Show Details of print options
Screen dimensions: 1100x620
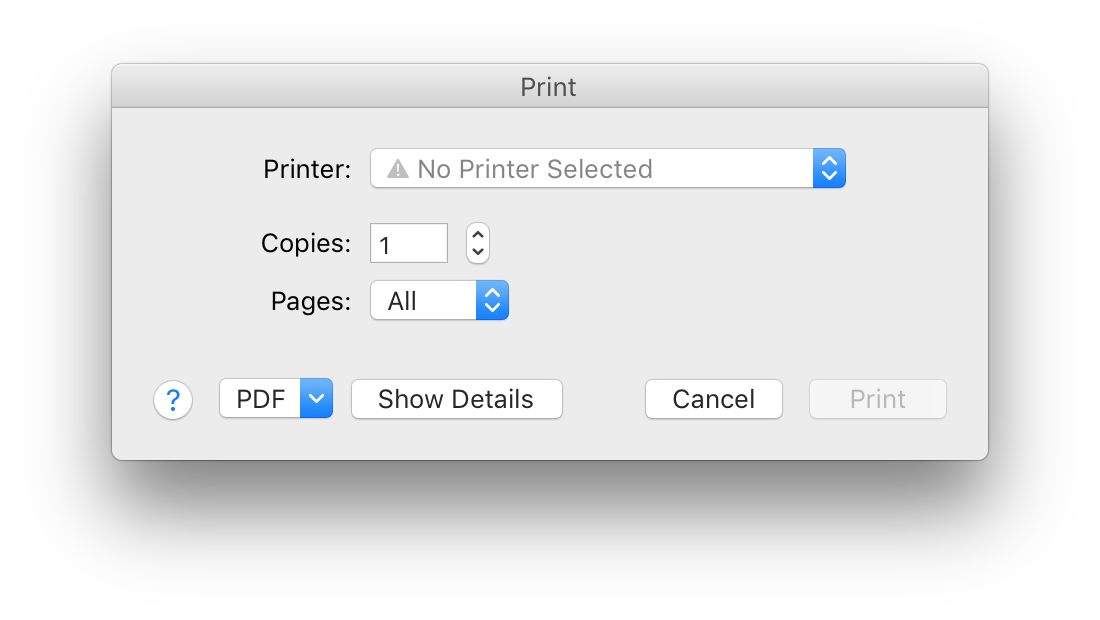tap(457, 399)
